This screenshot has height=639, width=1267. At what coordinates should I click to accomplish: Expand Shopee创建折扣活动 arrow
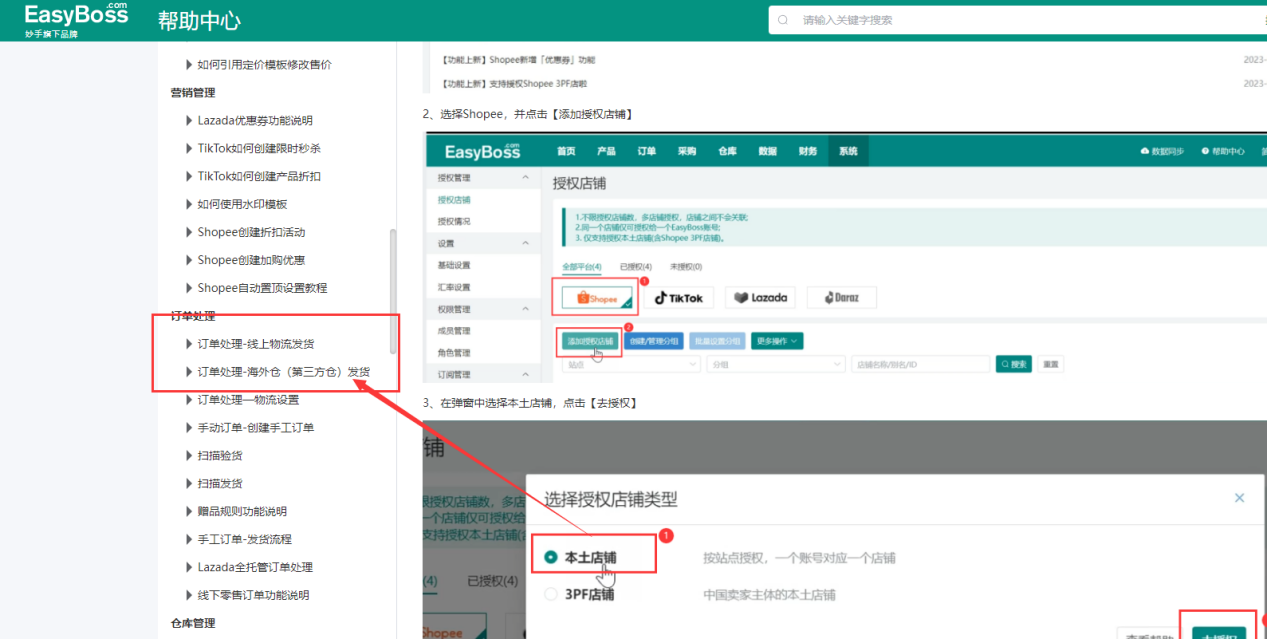pyautogui.click(x=189, y=232)
